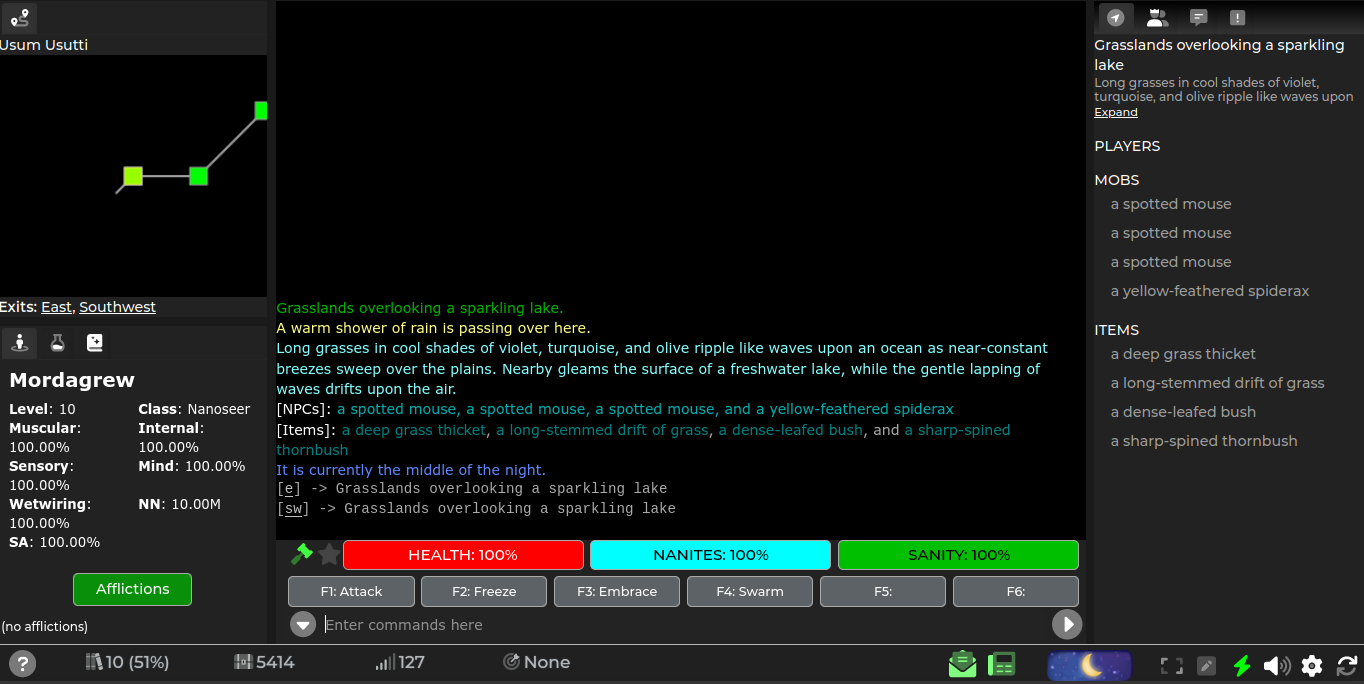Open settings with the gear icon

click(x=1311, y=663)
